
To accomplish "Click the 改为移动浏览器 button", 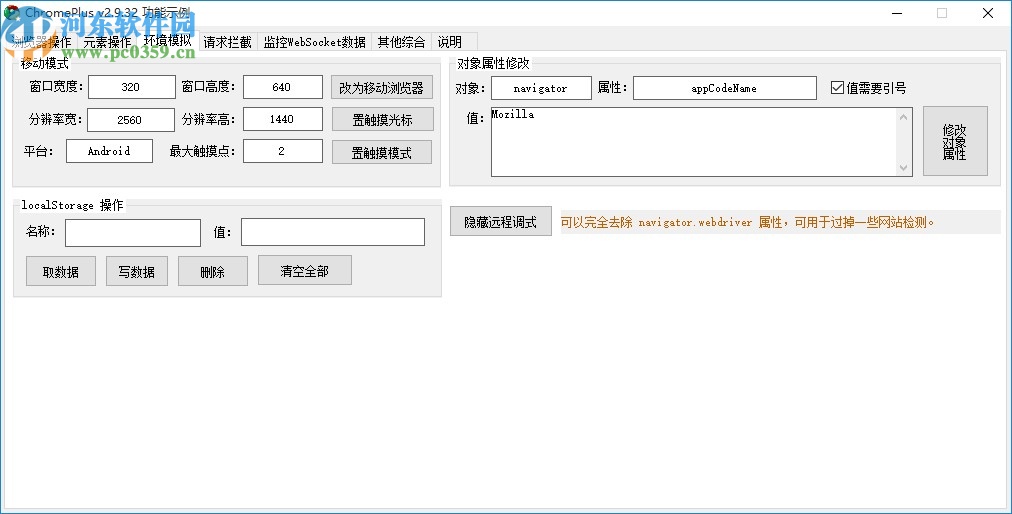I will coord(382,88).
